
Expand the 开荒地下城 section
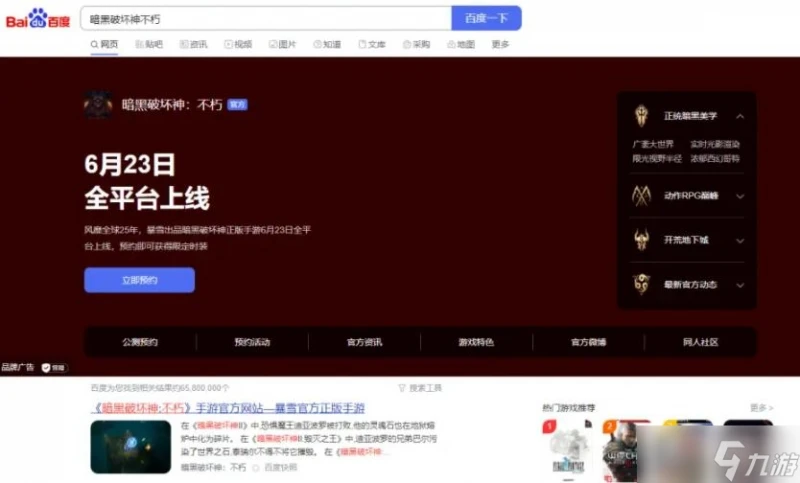pyautogui.click(x=740, y=240)
